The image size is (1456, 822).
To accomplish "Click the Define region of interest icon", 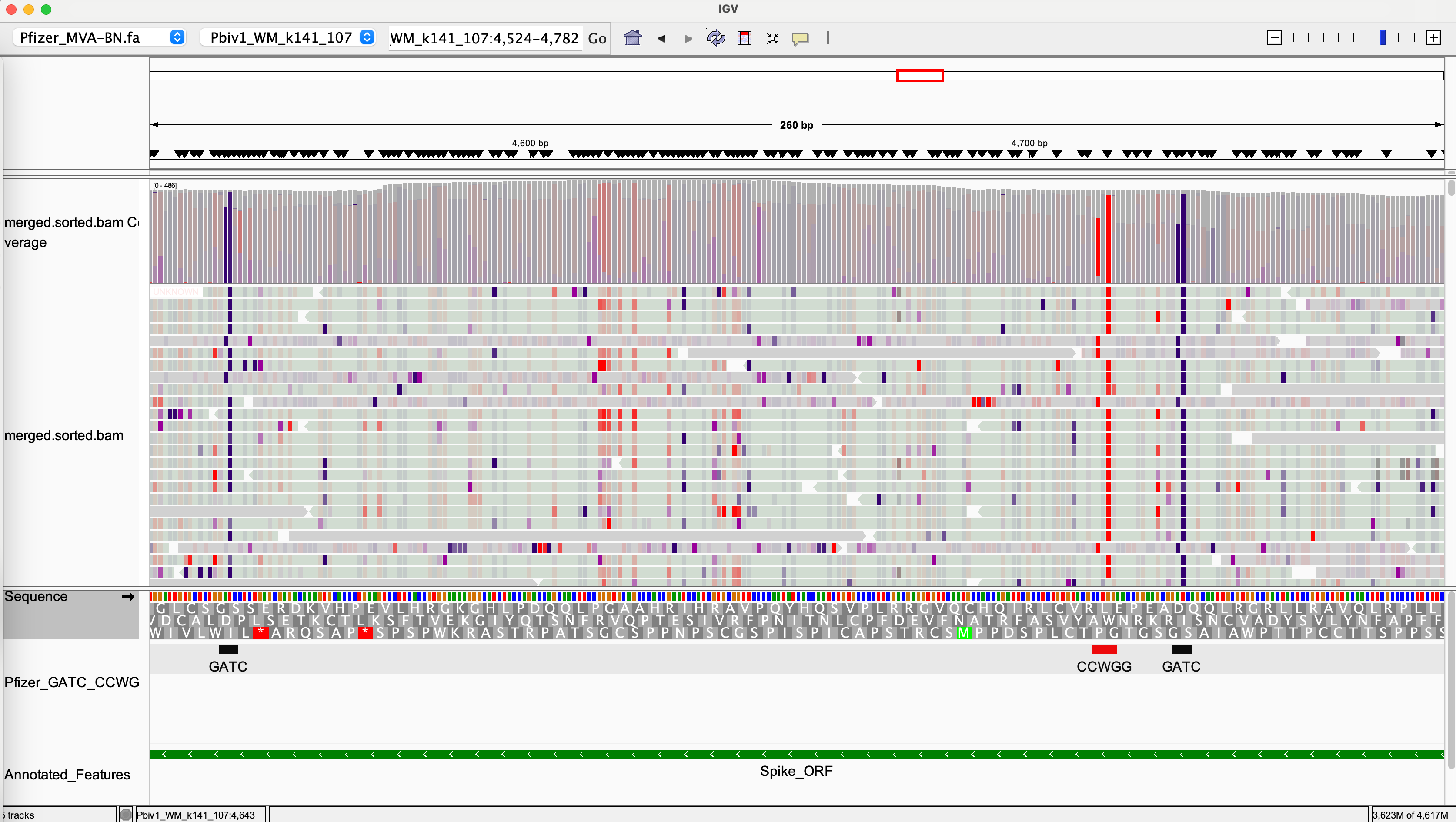I will click(x=745, y=38).
